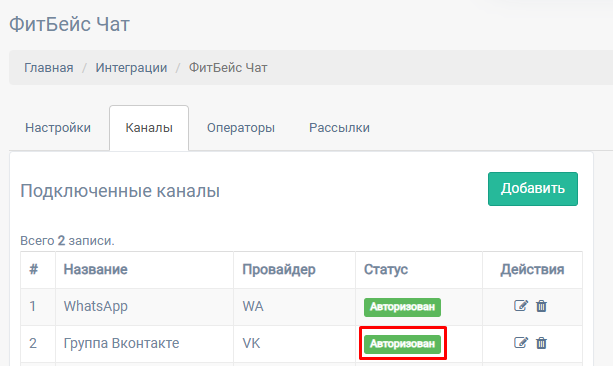Switch to the Настройки tab

coord(58,128)
